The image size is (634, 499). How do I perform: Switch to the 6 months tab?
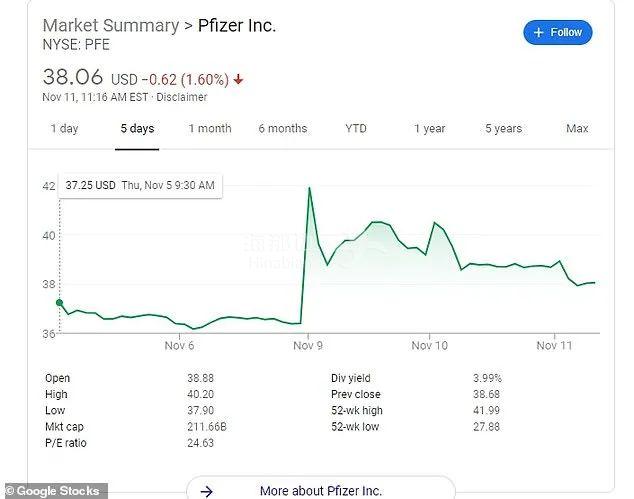283,129
